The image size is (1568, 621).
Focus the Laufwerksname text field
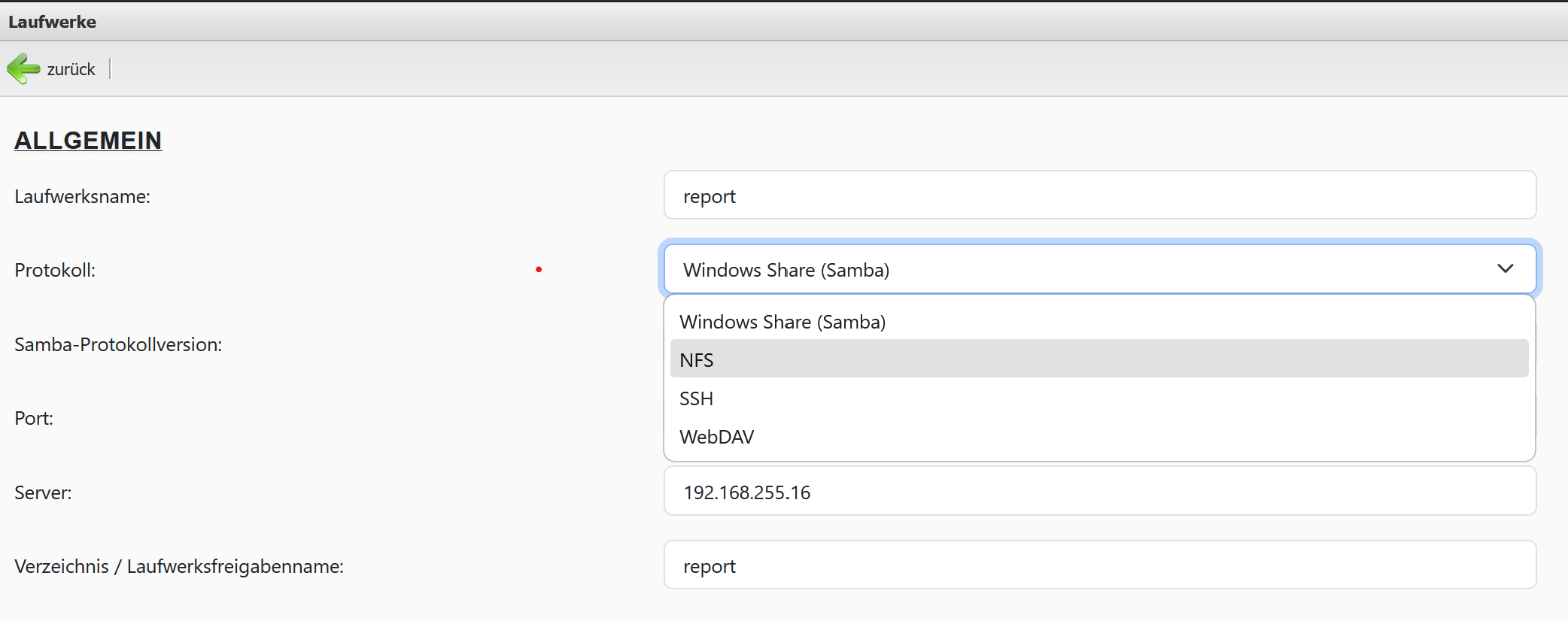1099,195
